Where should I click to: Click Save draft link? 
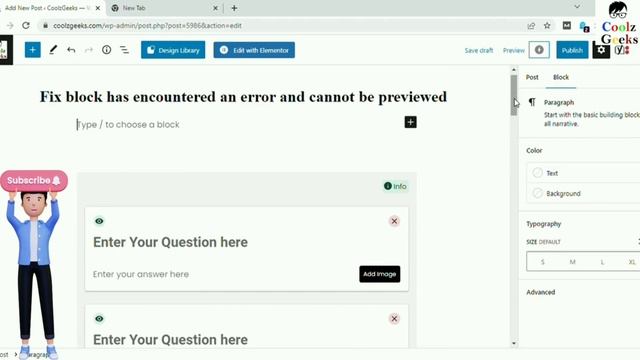(x=479, y=50)
